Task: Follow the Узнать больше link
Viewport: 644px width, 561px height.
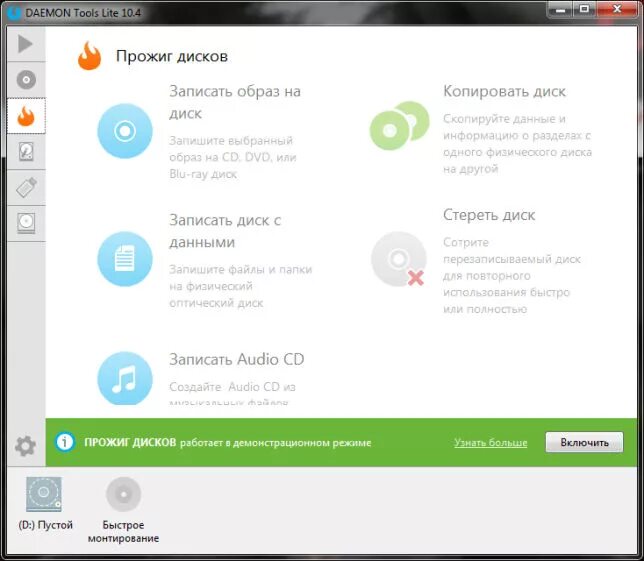Action: point(490,442)
